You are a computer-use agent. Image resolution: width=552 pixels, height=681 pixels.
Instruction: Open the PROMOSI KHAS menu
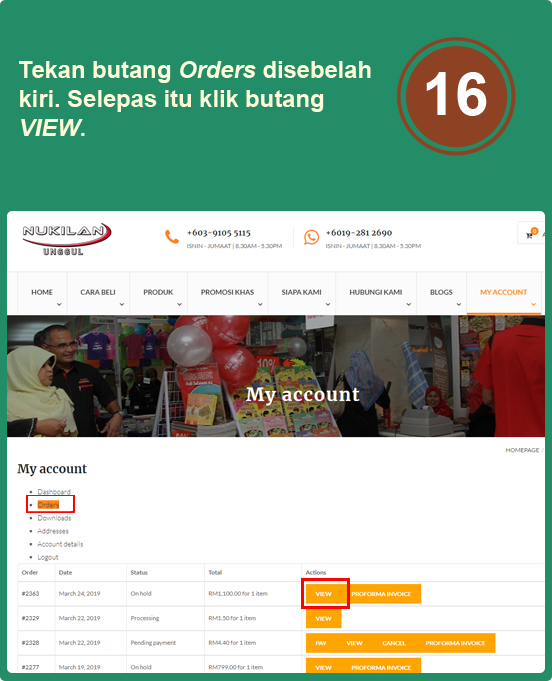227,292
